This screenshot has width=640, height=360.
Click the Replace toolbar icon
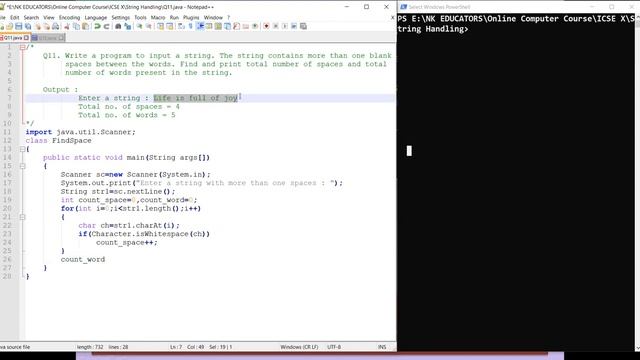(128, 27)
